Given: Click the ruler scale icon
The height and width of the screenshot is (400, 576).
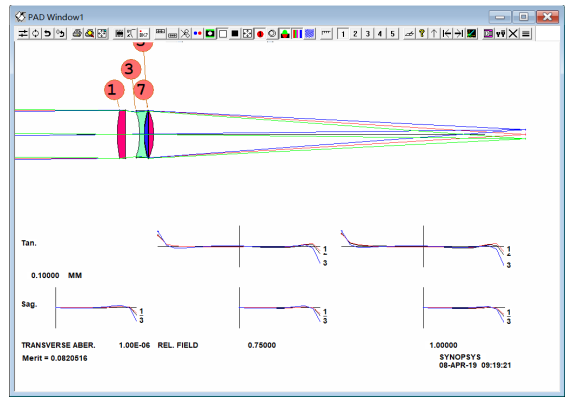Looking at the screenshot, I should 326,34.
